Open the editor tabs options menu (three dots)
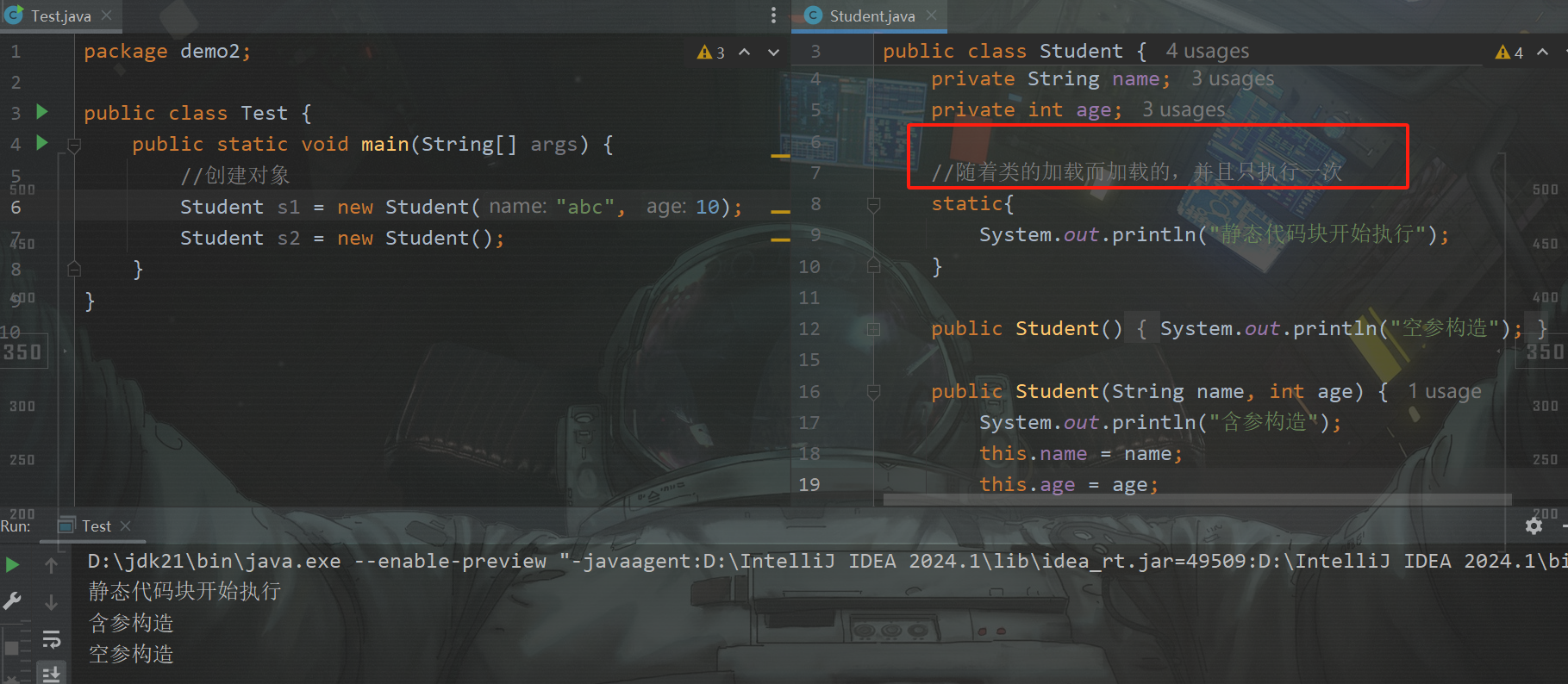1568x684 pixels. [773, 16]
